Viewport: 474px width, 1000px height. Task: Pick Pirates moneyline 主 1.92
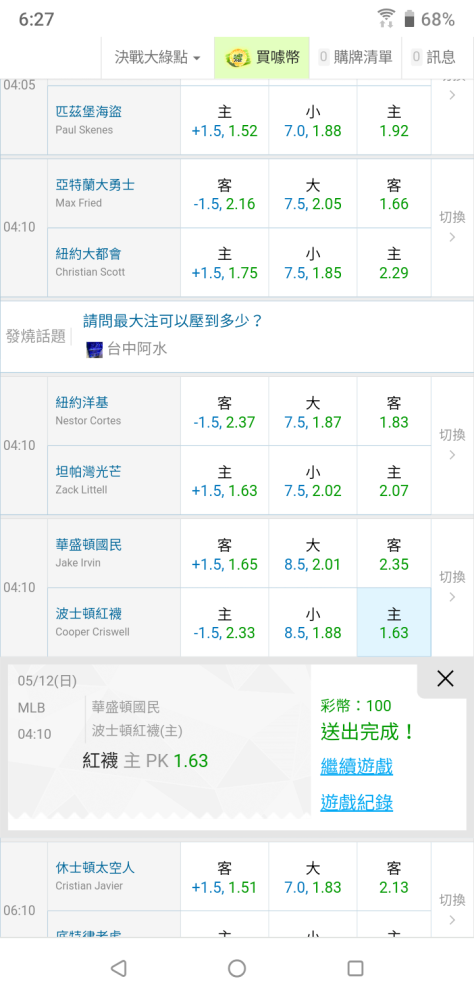tap(394, 121)
